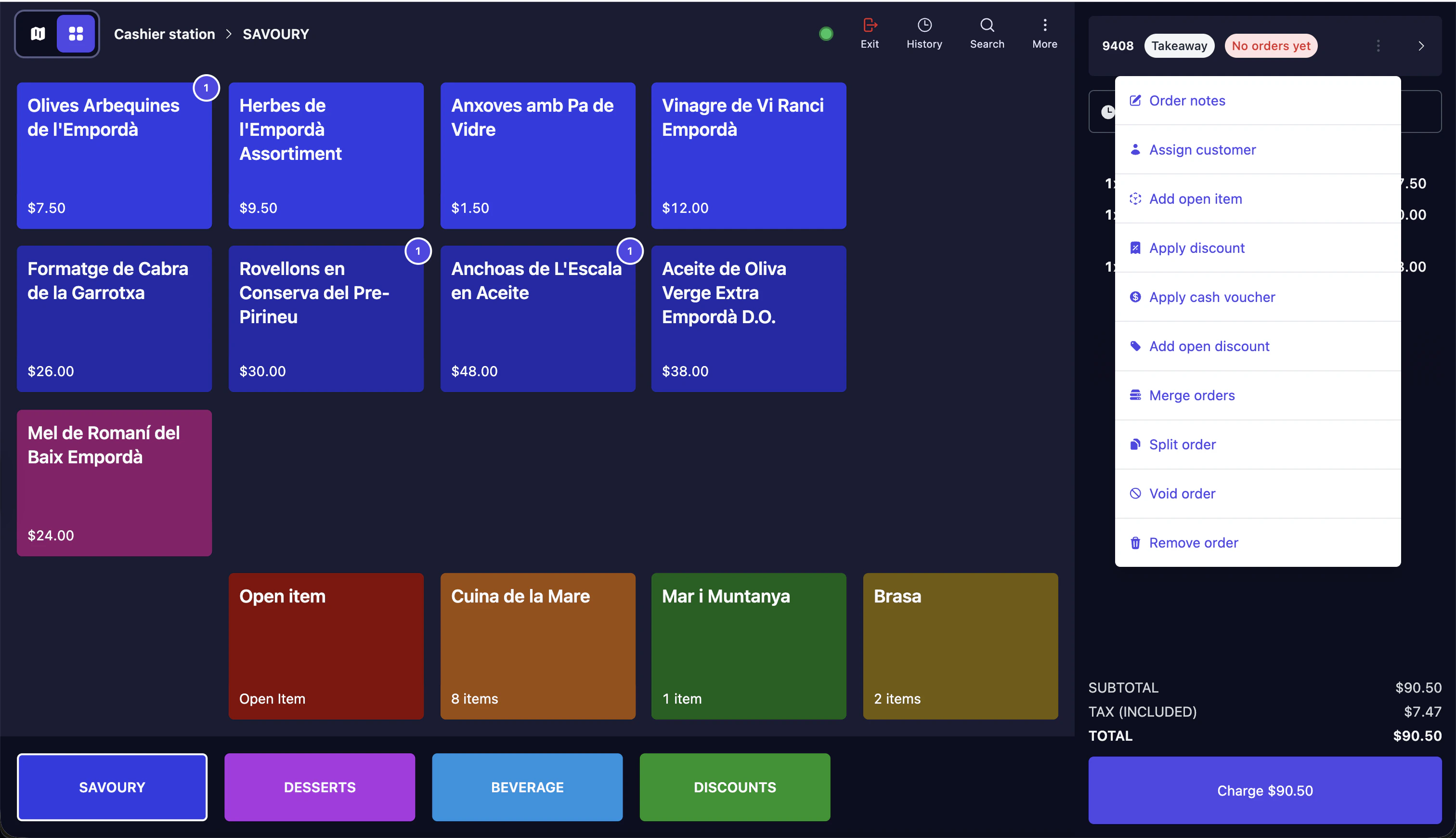Choose Void order from the menu
Image resolution: width=1456 pixels, height=838 pixels.
coord(1182,493)
